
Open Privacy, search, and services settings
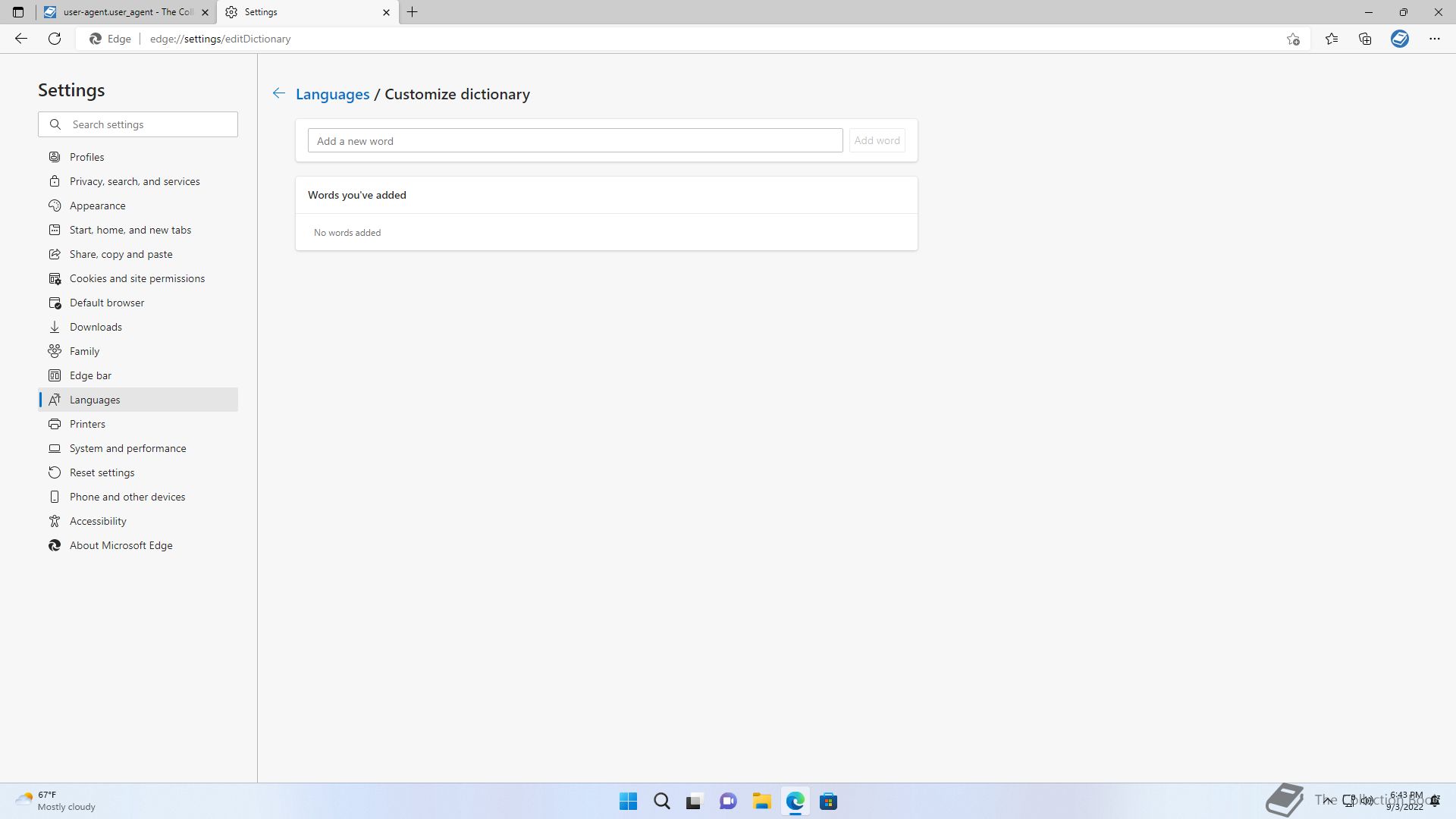[135, 181]
